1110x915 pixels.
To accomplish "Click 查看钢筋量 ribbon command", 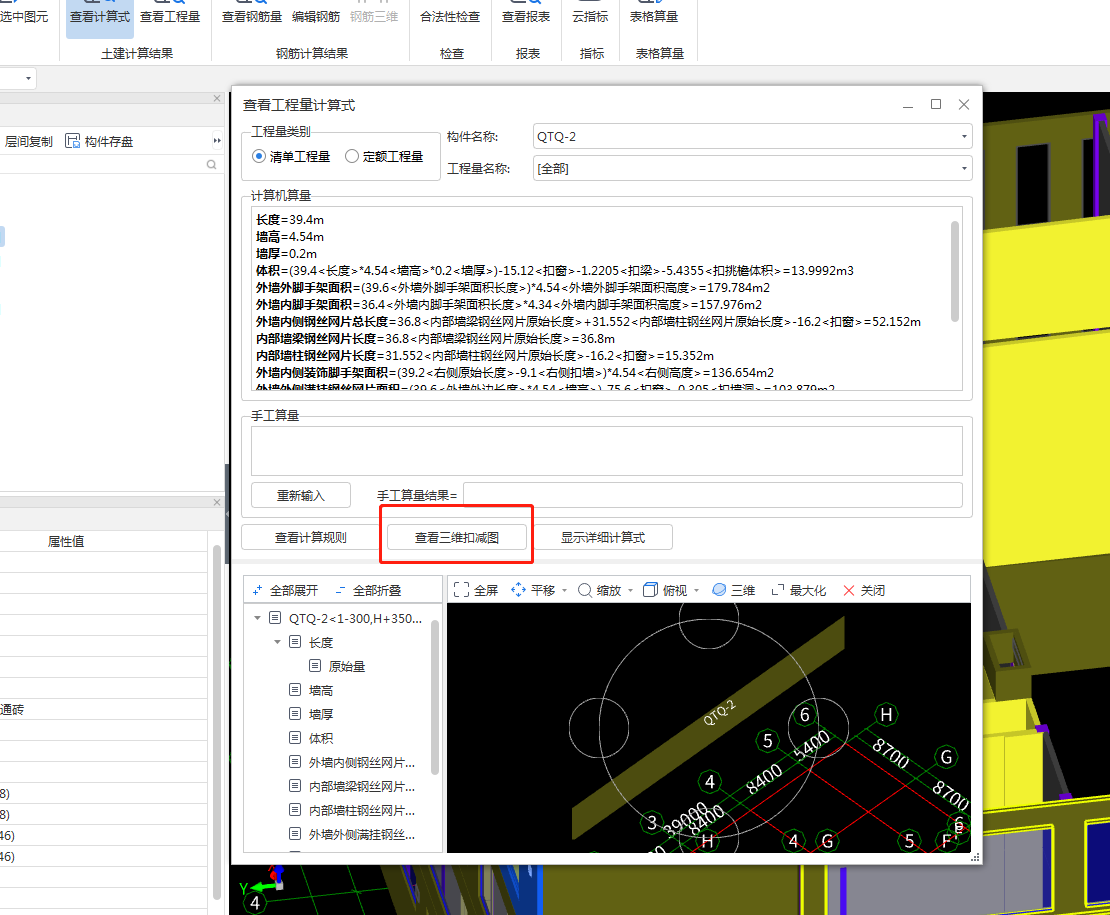I will [x=251, y=16].
